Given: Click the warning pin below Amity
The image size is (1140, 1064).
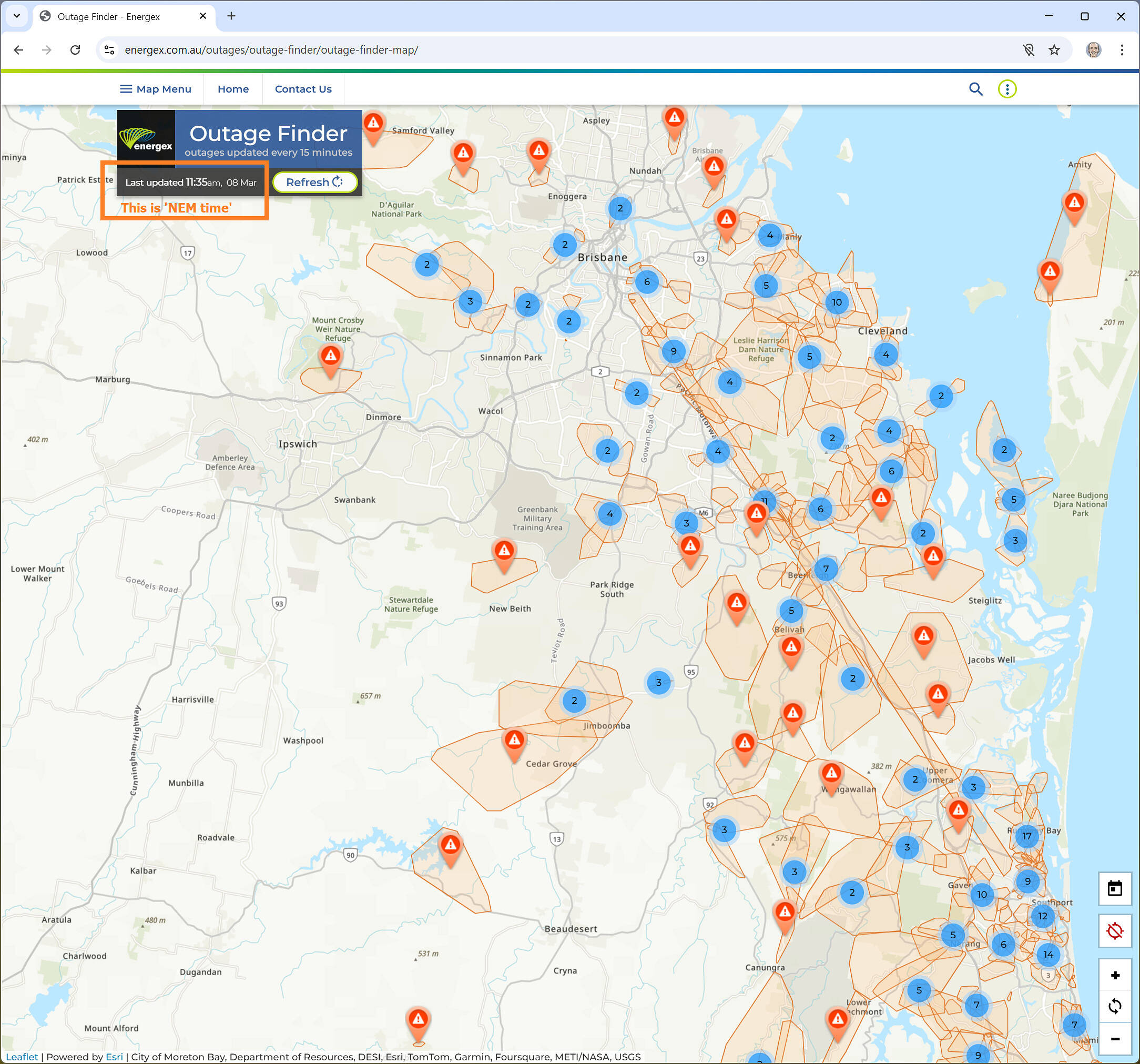Looking at the screenshot, I should click(x=1074, y=207).
